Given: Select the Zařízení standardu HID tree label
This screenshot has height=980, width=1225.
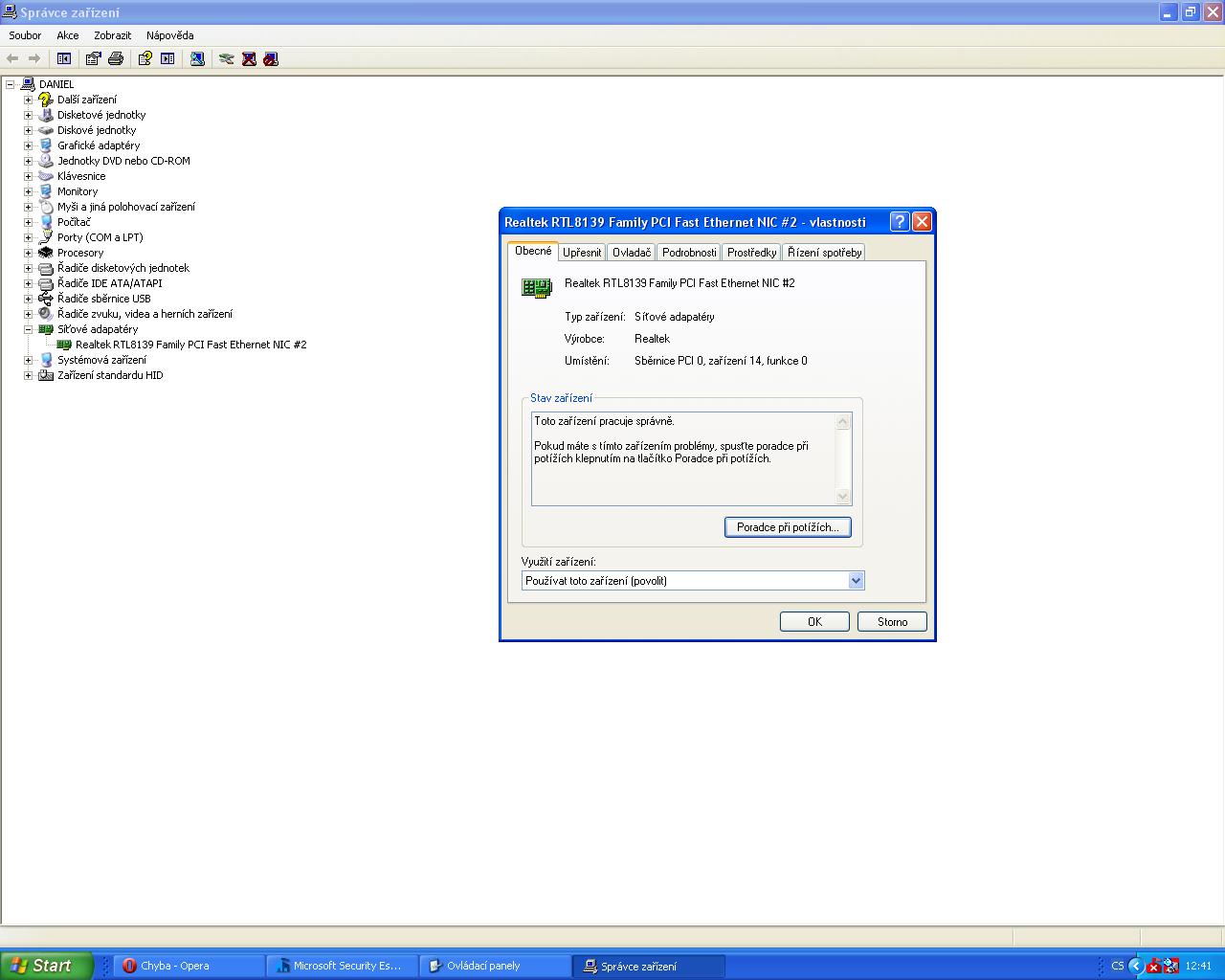Looking at the screenshot, I should tap(110, 375).
